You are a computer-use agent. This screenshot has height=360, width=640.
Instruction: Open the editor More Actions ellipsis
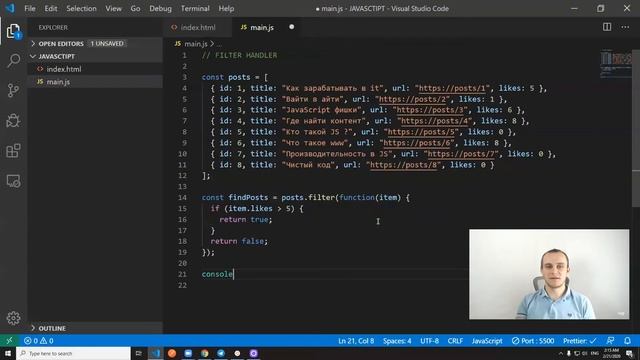[x=625, y=27]
